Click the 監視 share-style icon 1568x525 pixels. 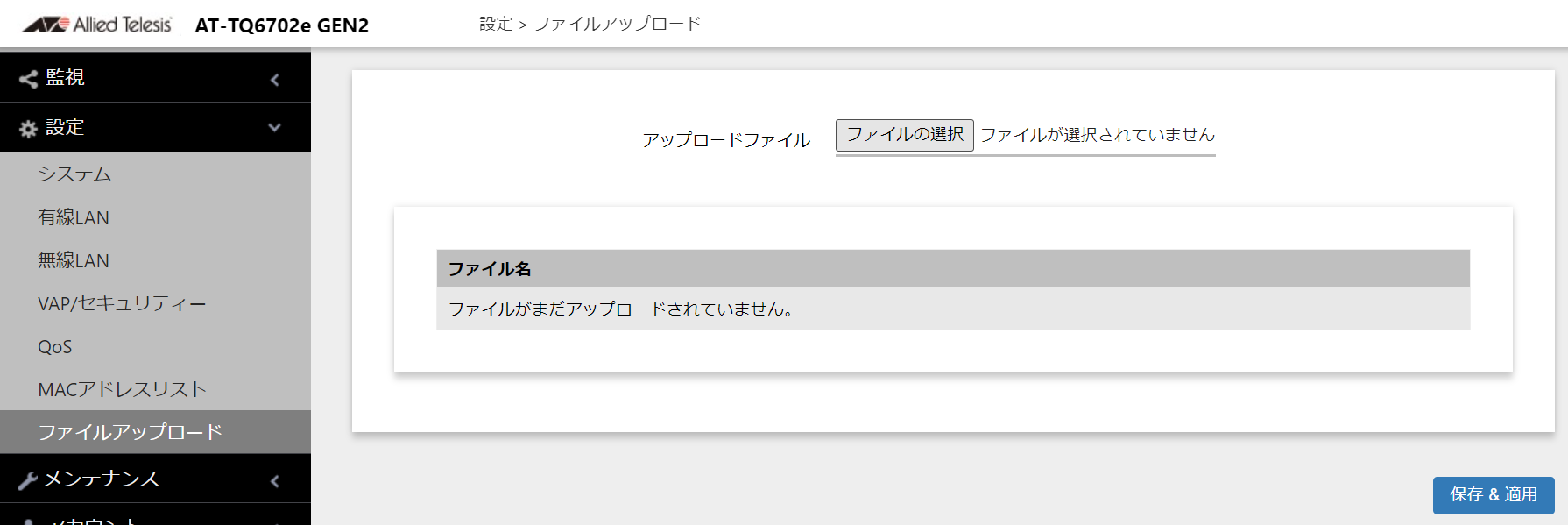(28, 79)
